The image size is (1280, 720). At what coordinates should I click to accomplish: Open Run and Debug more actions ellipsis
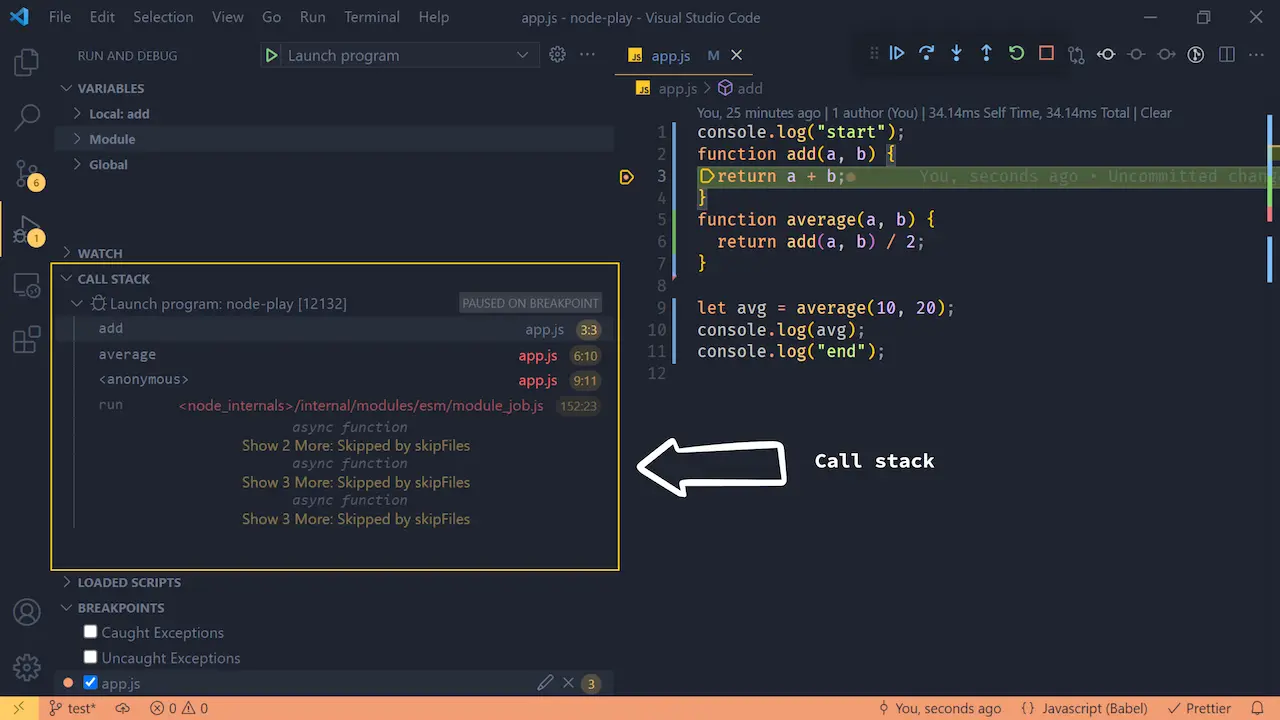click(x=587, y=55)
